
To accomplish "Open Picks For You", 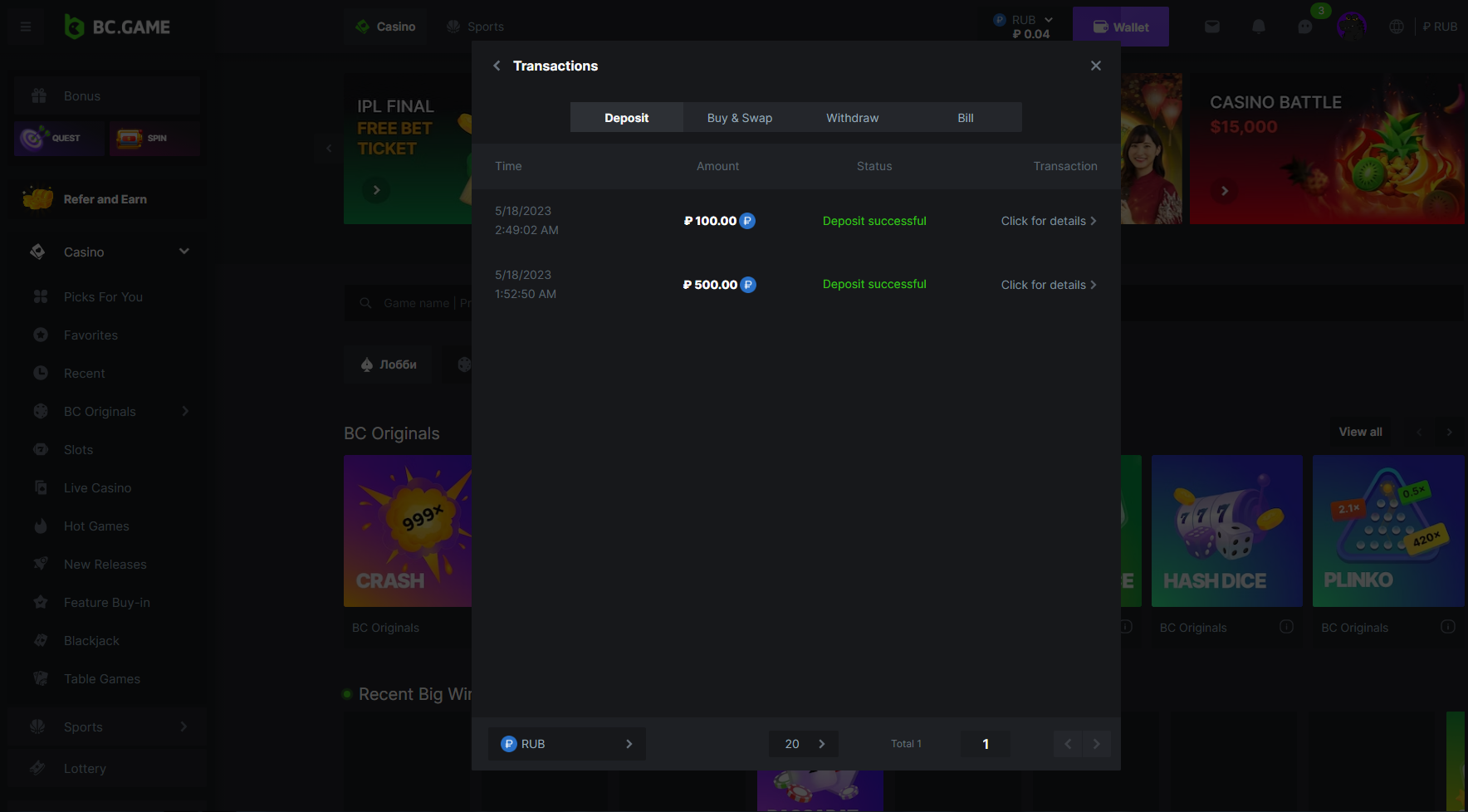I will 103,296.
